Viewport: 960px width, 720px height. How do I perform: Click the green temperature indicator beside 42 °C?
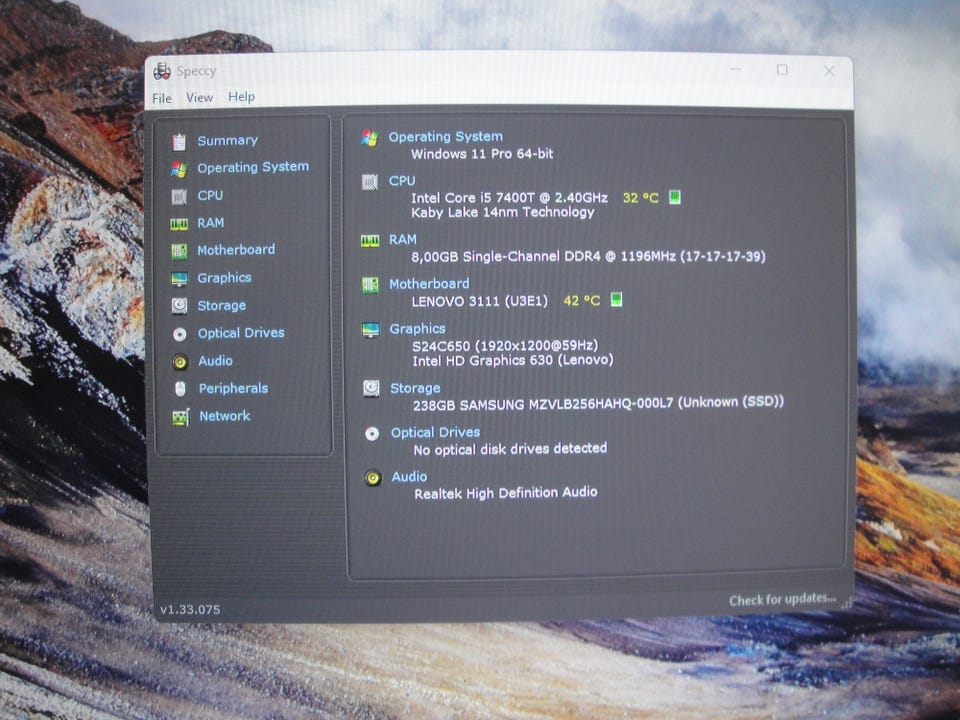point(617,299)
